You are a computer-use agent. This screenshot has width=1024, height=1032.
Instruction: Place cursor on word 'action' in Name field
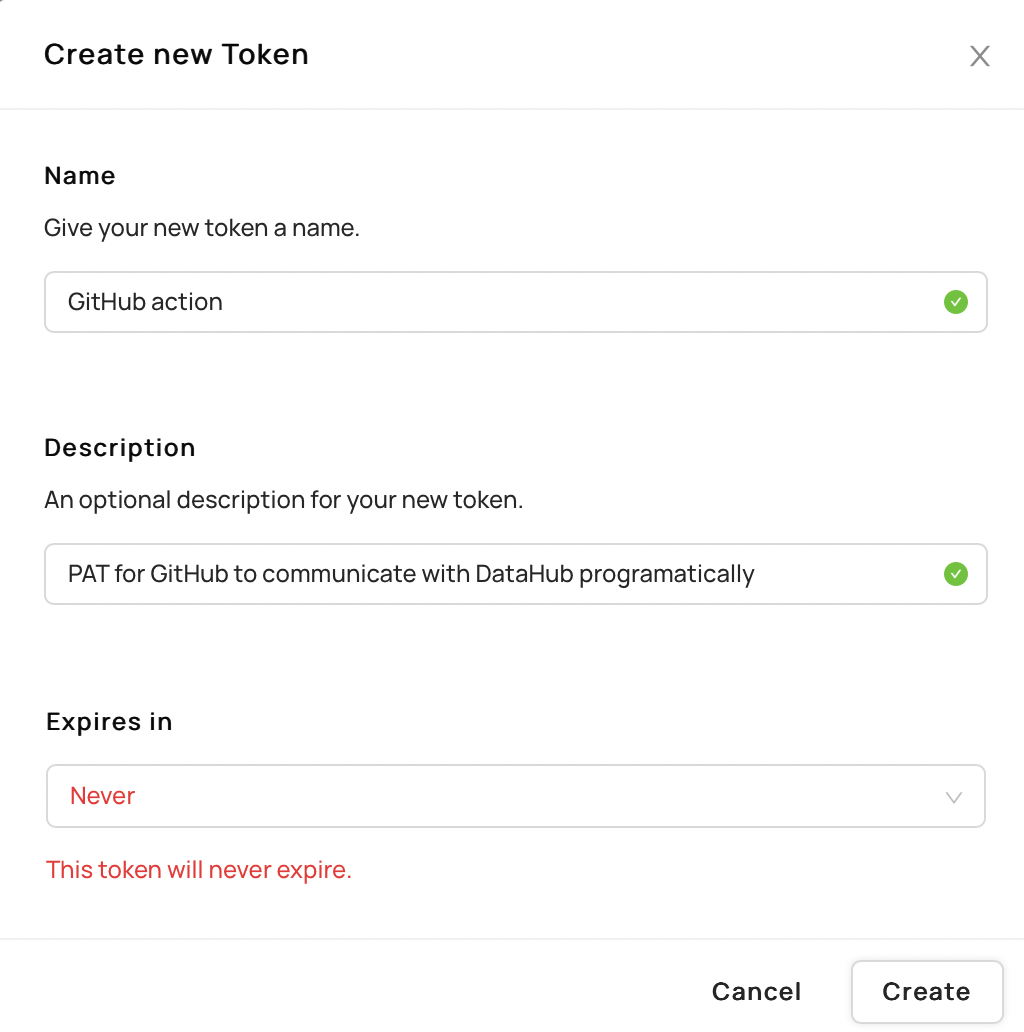click(189, 302)
